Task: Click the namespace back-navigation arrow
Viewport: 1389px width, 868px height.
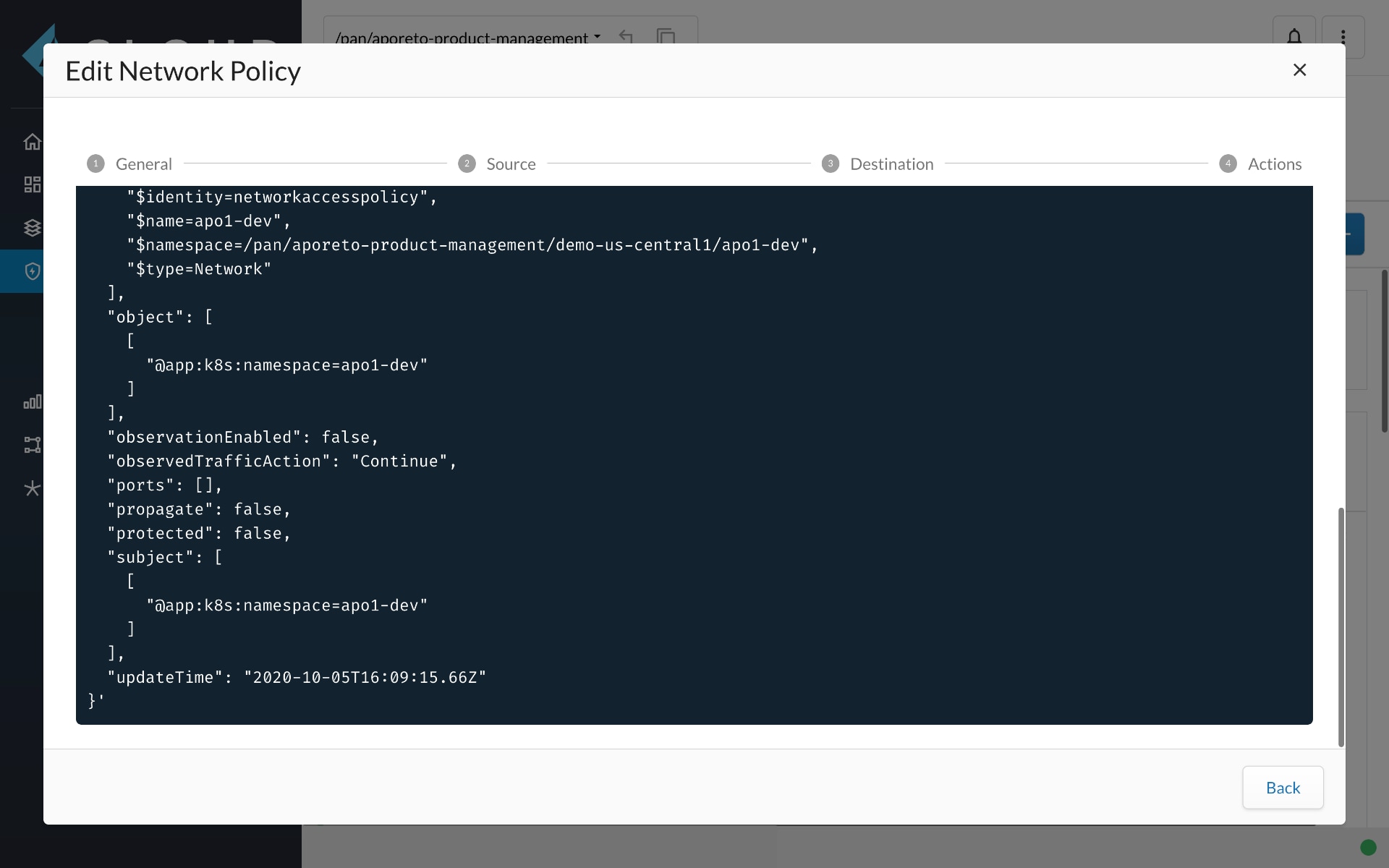Action: [625, 37]
